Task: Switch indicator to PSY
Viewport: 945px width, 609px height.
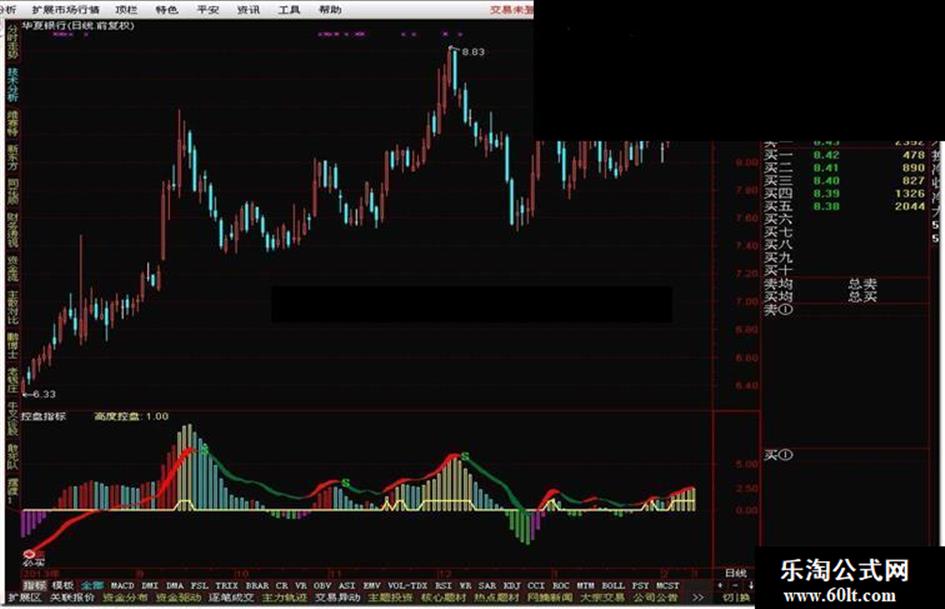Action: [x=640, y=585]
